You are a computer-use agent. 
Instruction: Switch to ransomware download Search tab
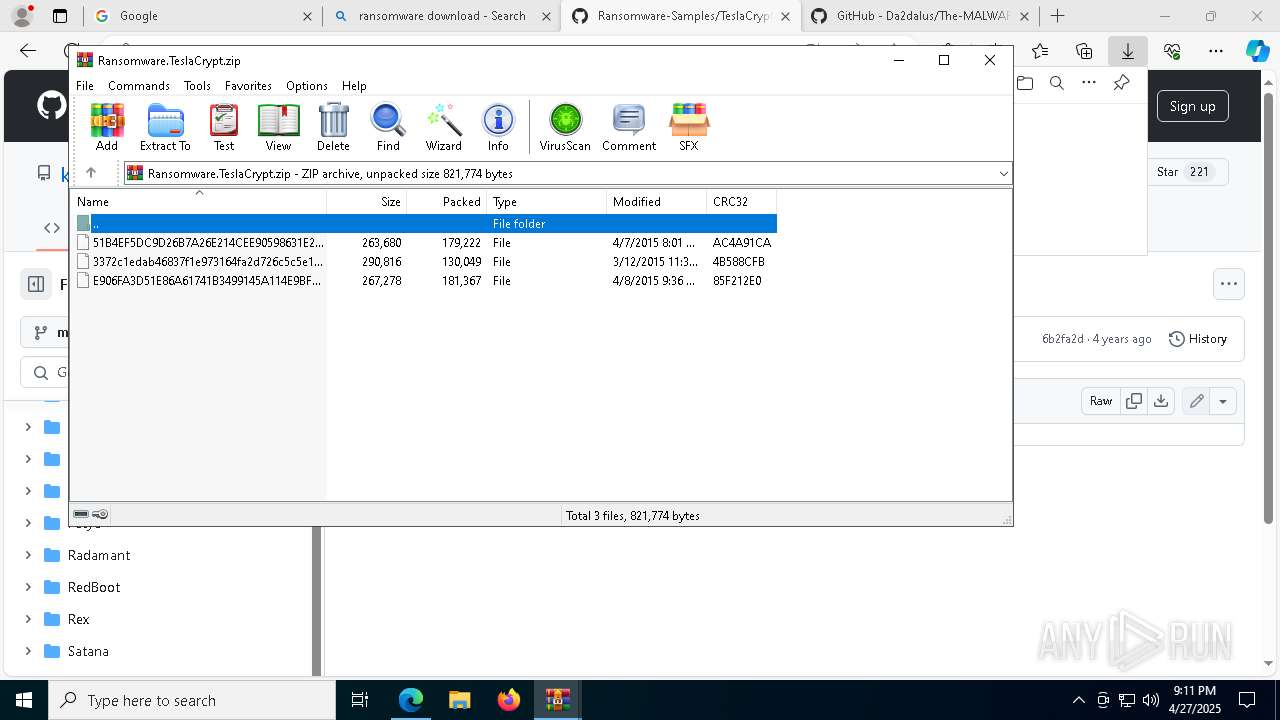click(x=443, y=16)
